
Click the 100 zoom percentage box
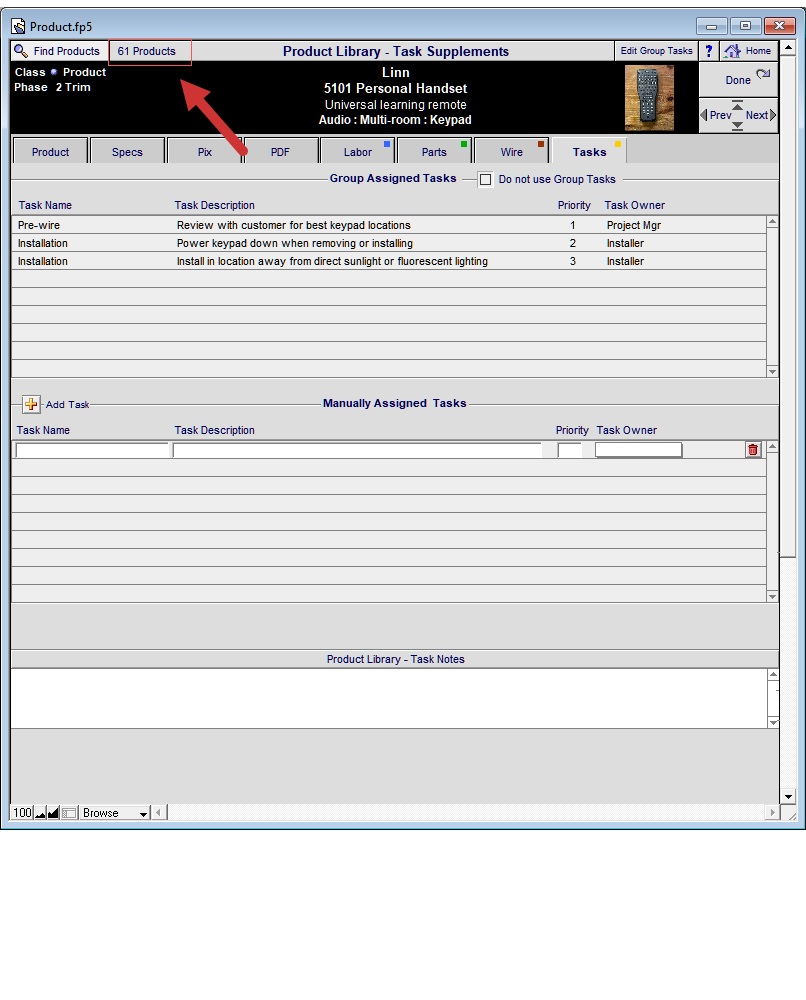coord(22,812)
